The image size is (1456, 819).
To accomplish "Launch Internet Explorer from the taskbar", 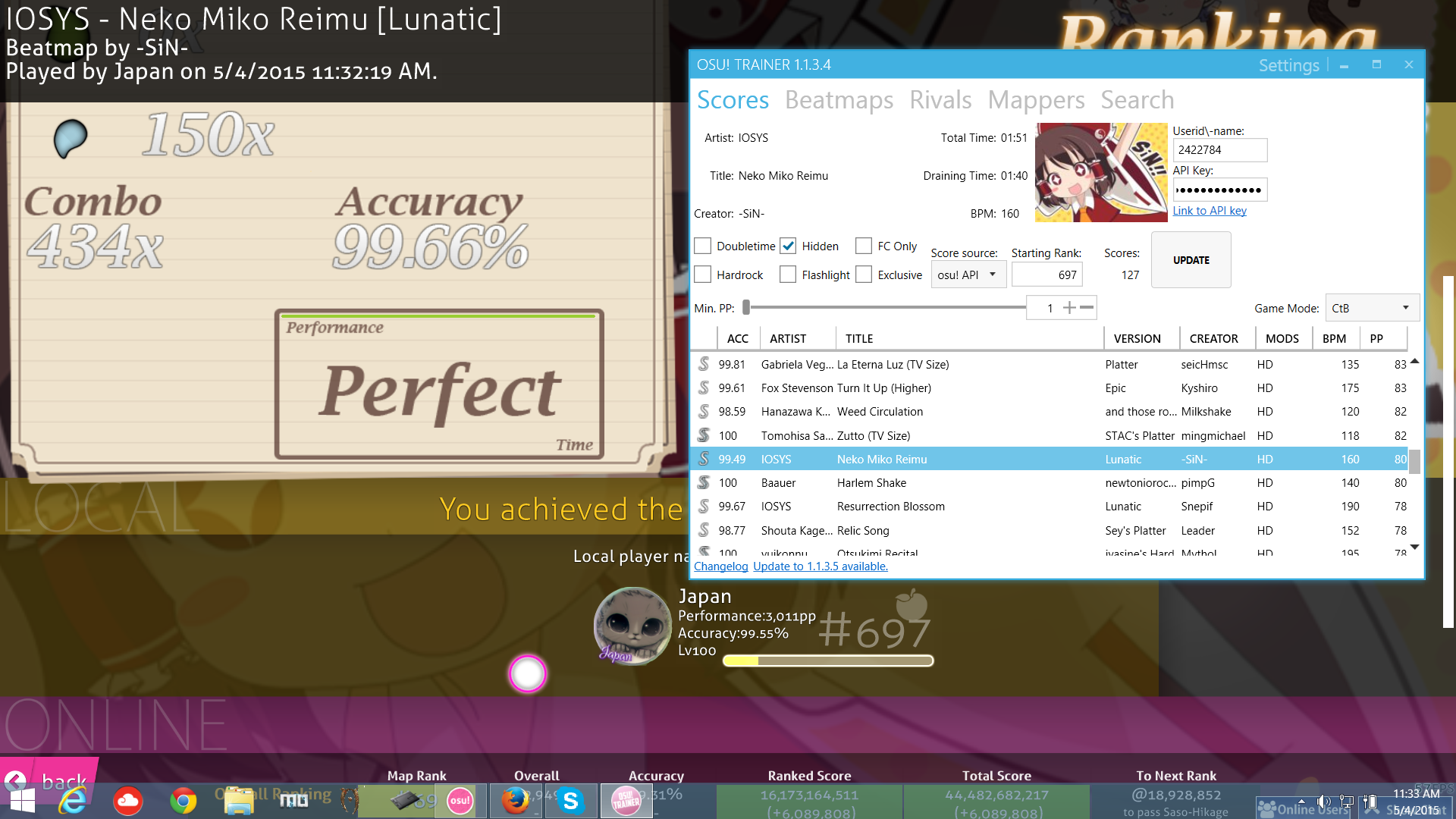I will [x=73, y=802].
